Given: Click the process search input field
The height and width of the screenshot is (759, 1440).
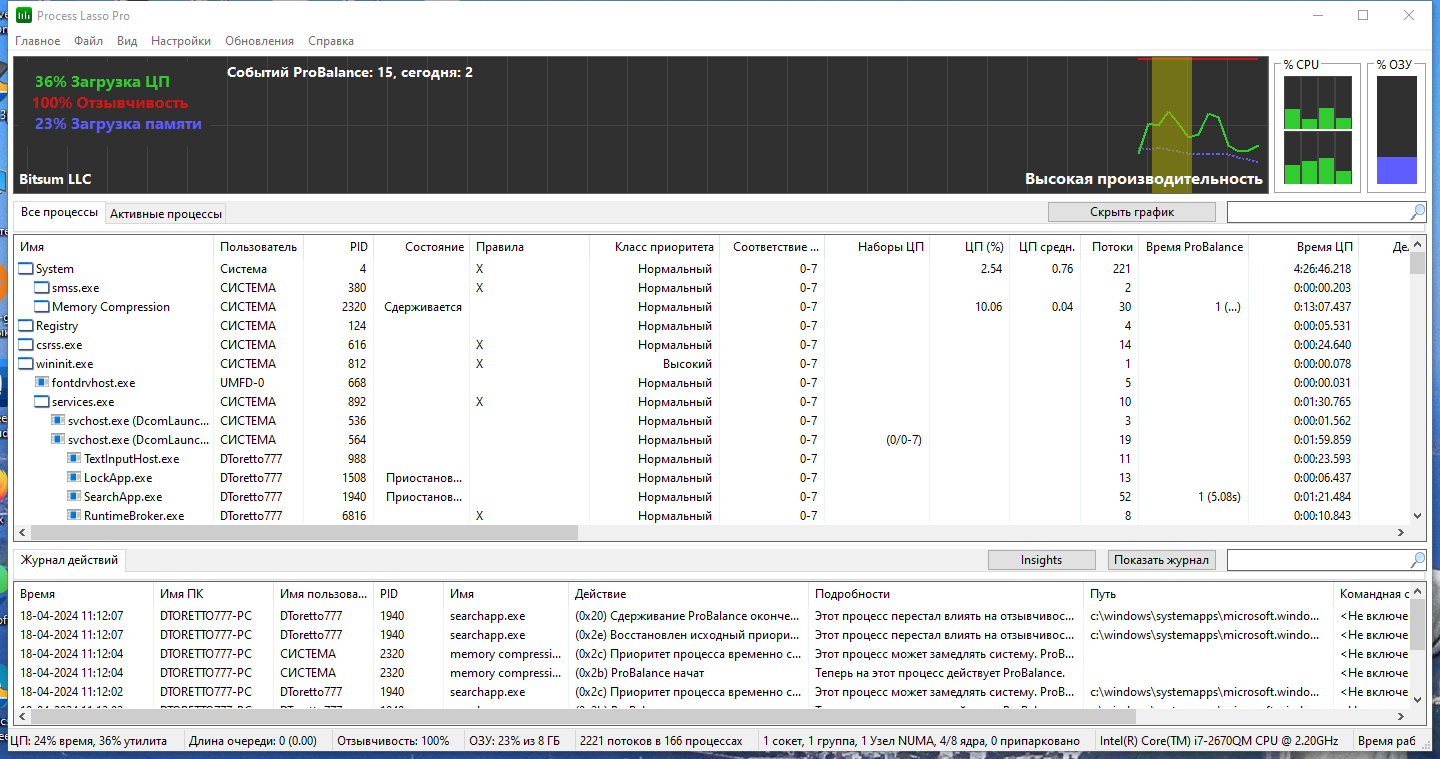Looking at the screenshot, I should pyautogui.click(x=1317, y=212).
